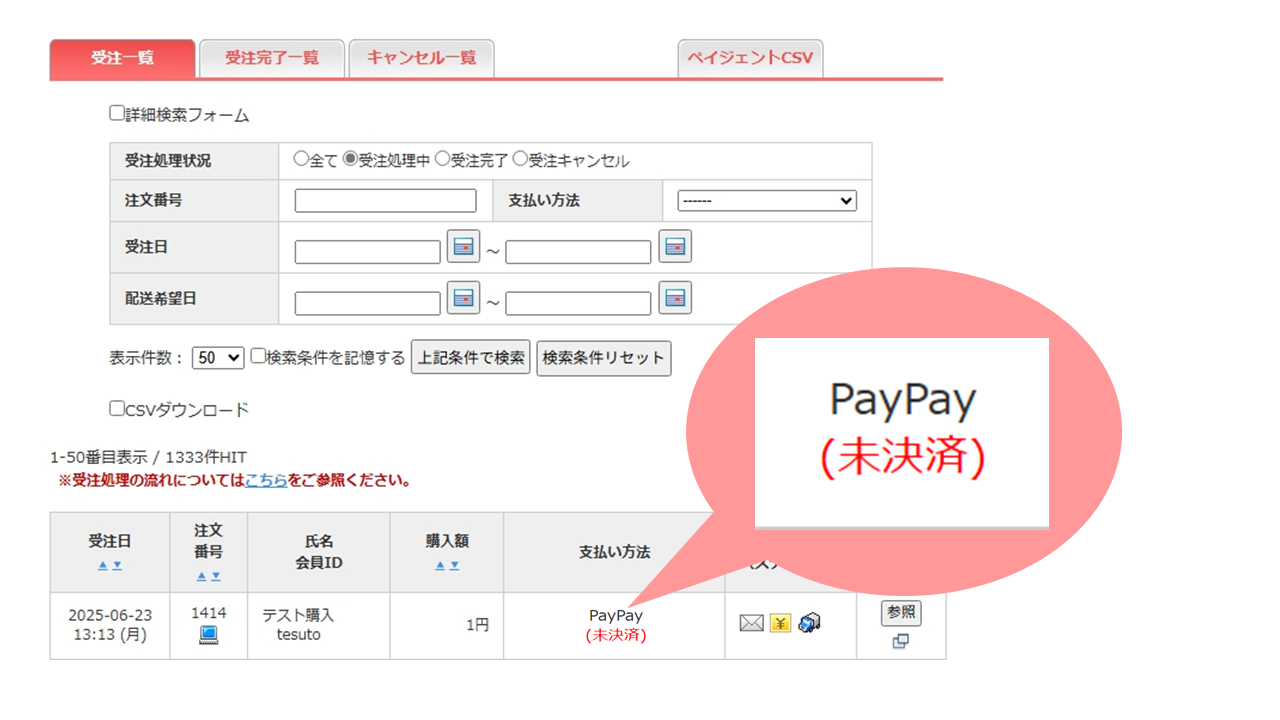Viewport: 1280px width, 720px height.
Task: Sort 受注日 column ascending
Action: click(102, 565)
